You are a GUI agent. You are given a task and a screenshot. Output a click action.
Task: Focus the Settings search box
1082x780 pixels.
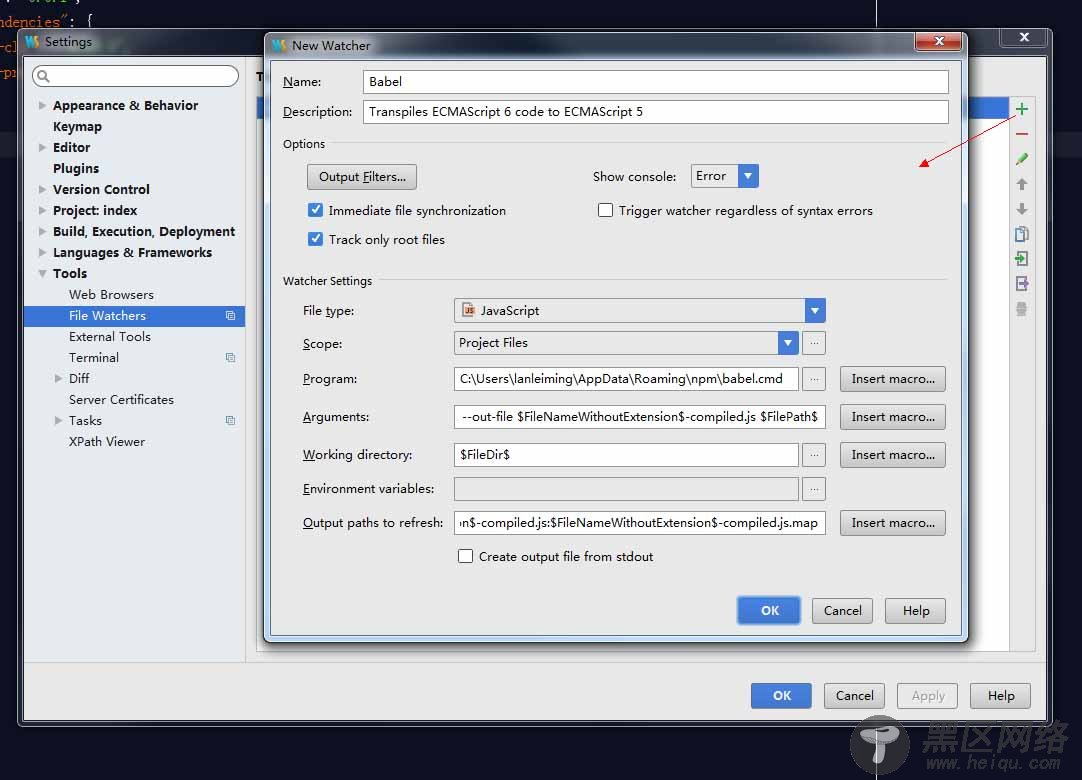[x=135, y=76]
